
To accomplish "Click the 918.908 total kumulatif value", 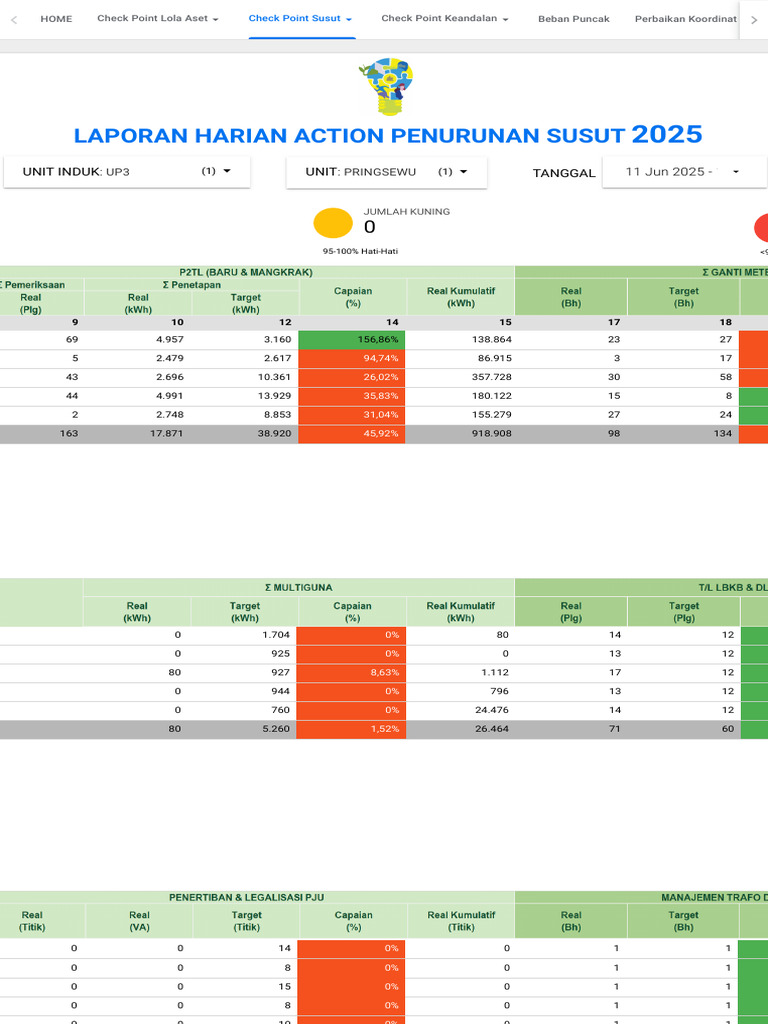I will click(x=490, y=434).
